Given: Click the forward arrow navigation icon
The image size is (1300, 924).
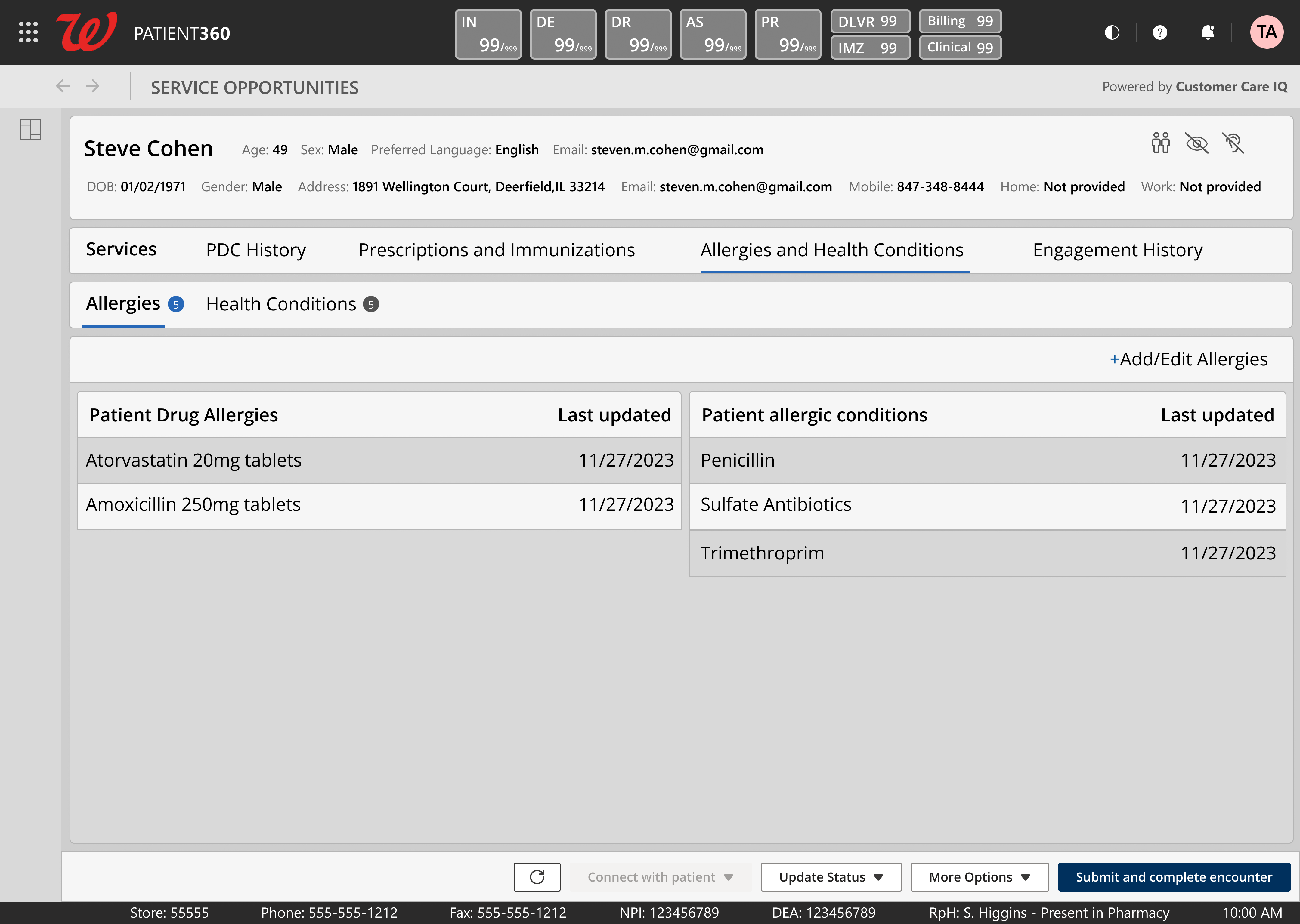Looking at the screenshot, I should coord(92,86).
